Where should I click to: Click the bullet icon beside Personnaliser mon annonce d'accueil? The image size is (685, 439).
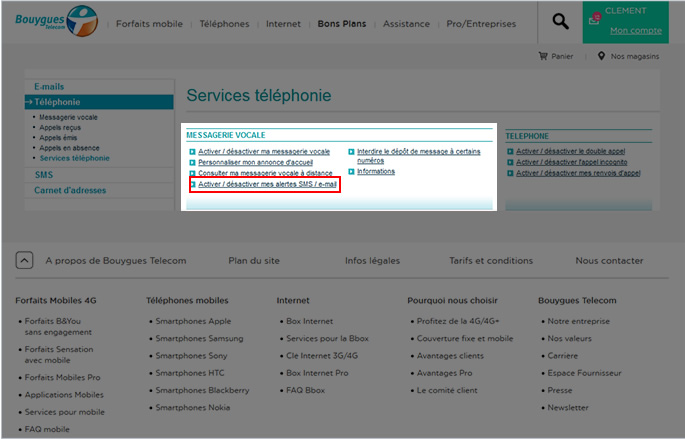point(192,162)
